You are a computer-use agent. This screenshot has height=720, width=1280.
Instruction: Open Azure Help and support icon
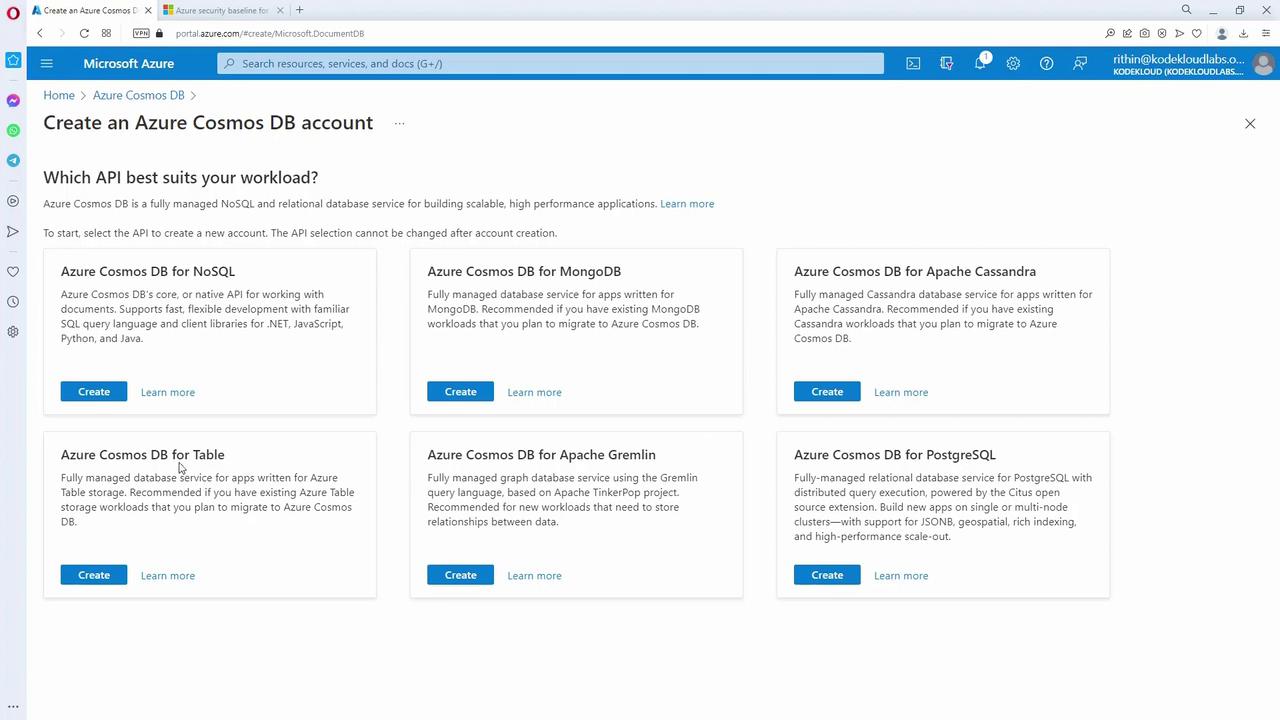tap(1046, 63)
